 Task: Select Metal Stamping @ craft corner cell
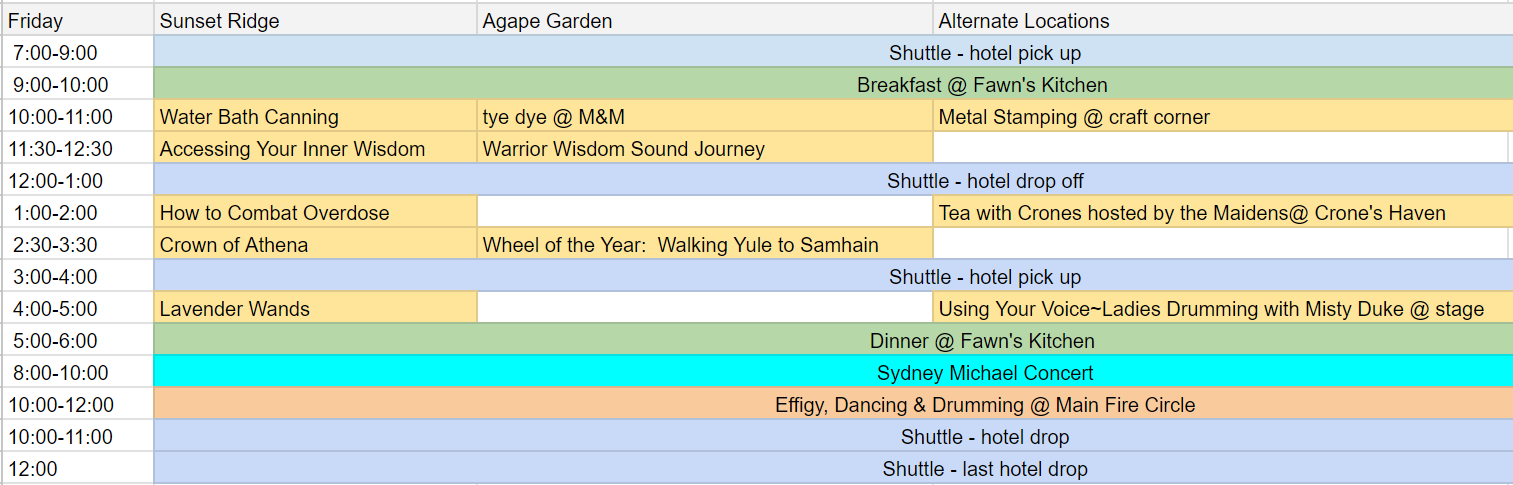tap(1223, 116)
